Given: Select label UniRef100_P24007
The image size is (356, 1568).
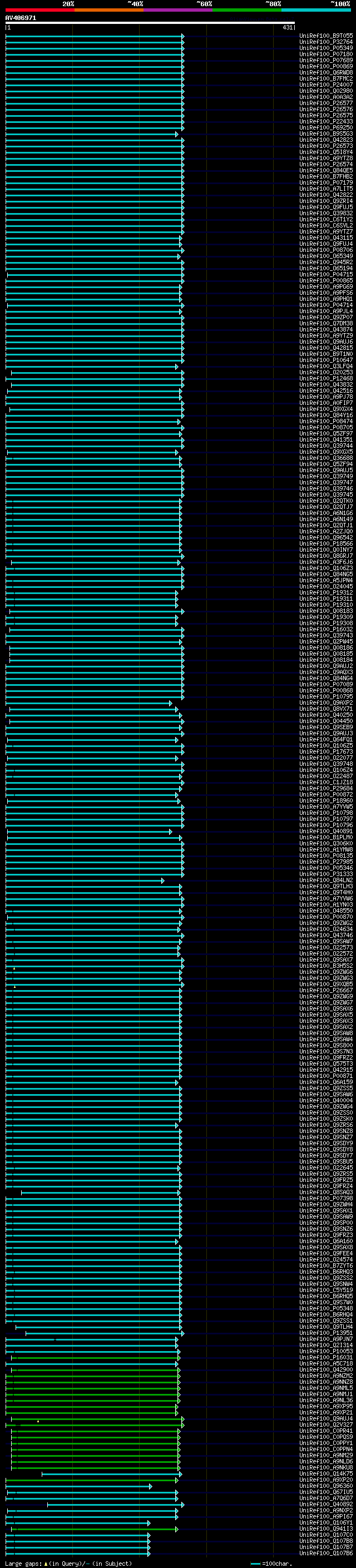Looking at the screenshot, I should click(x=326, y=85).
